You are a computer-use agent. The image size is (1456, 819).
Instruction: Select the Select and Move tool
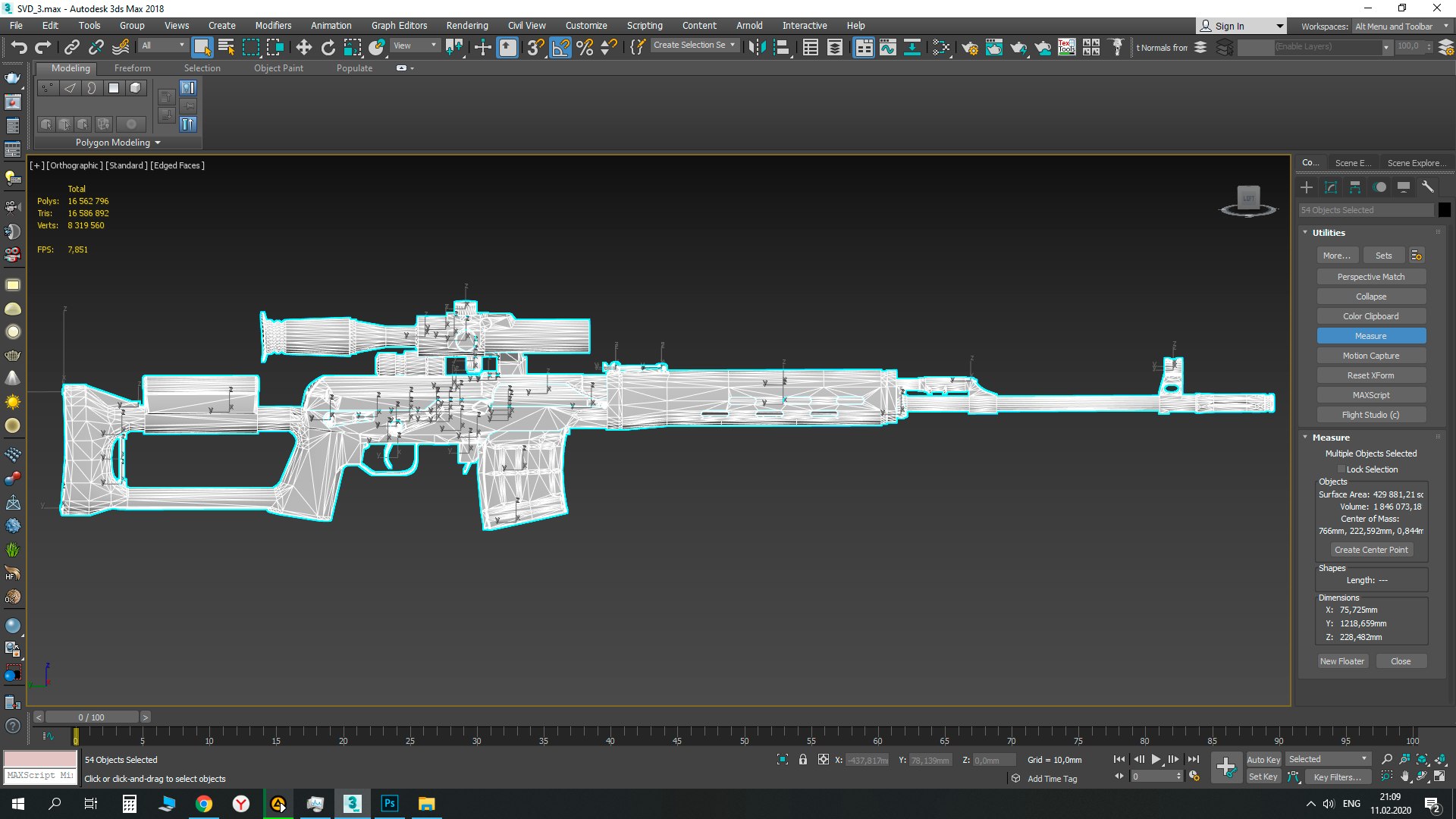point(303,47)
